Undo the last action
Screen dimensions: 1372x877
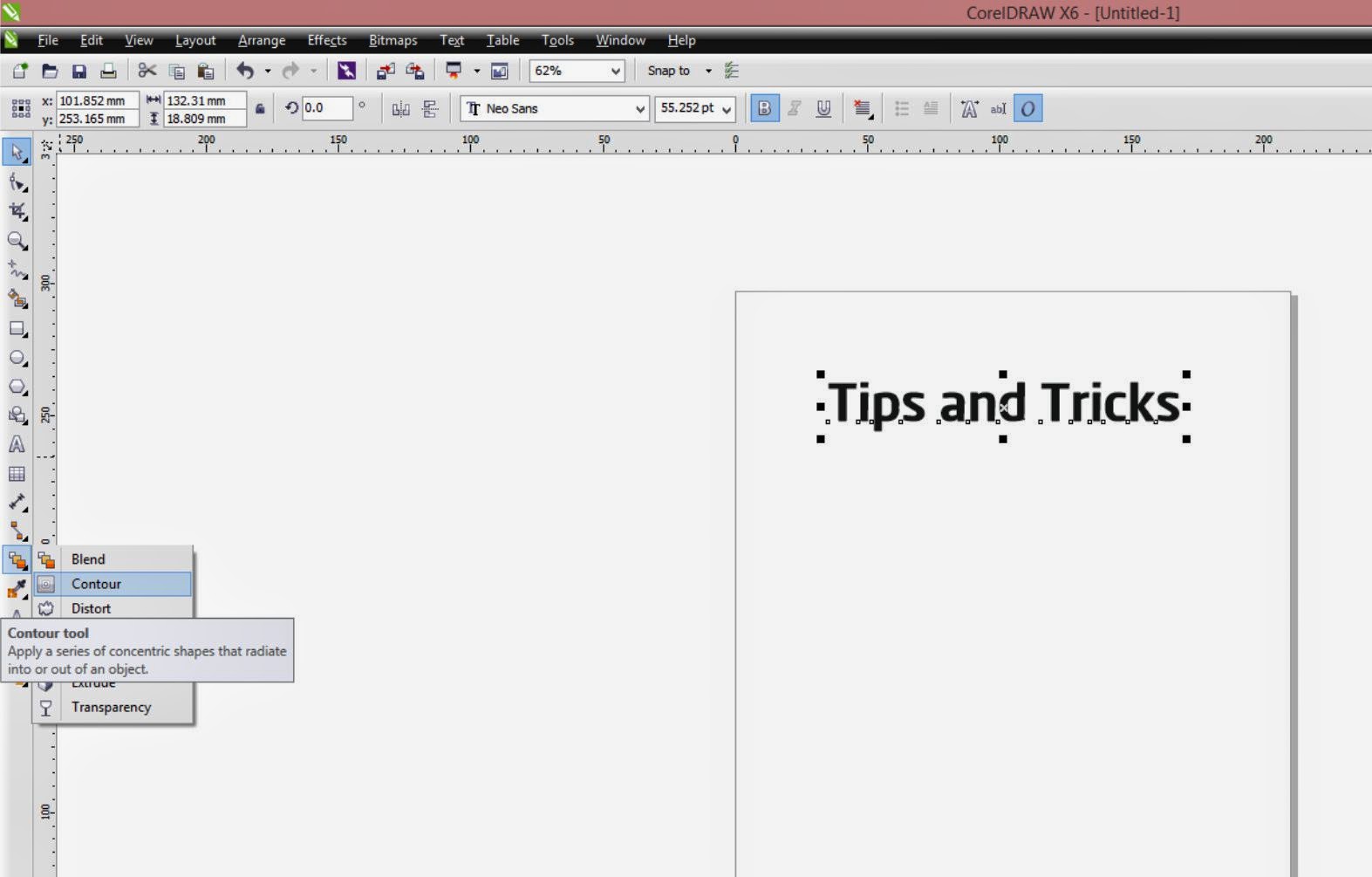point(245,71)
